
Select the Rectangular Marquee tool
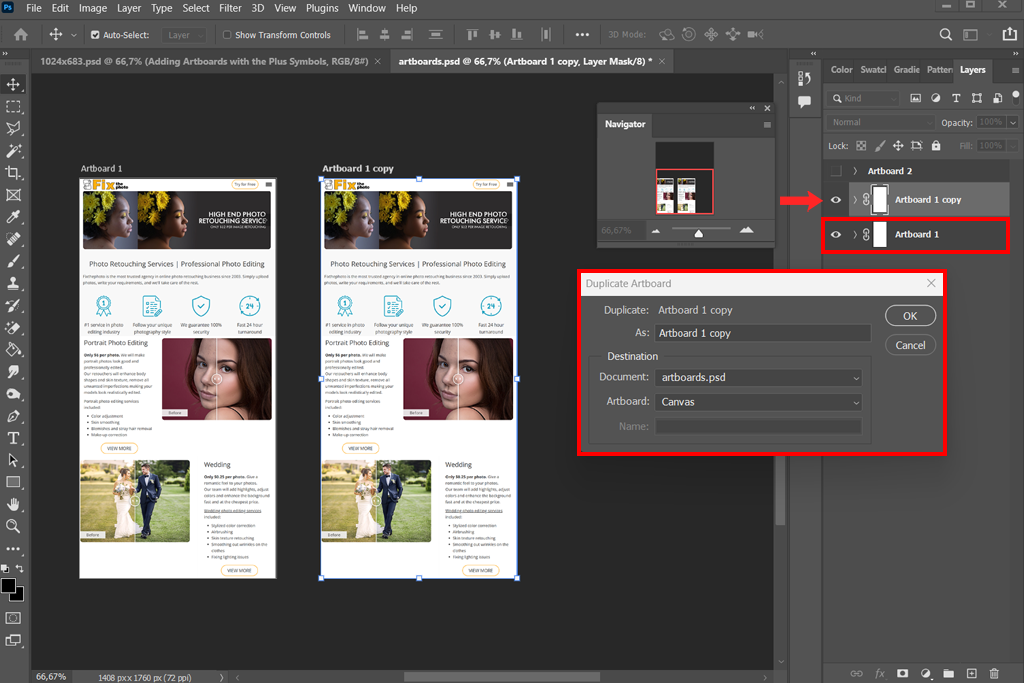coord(13,106)
